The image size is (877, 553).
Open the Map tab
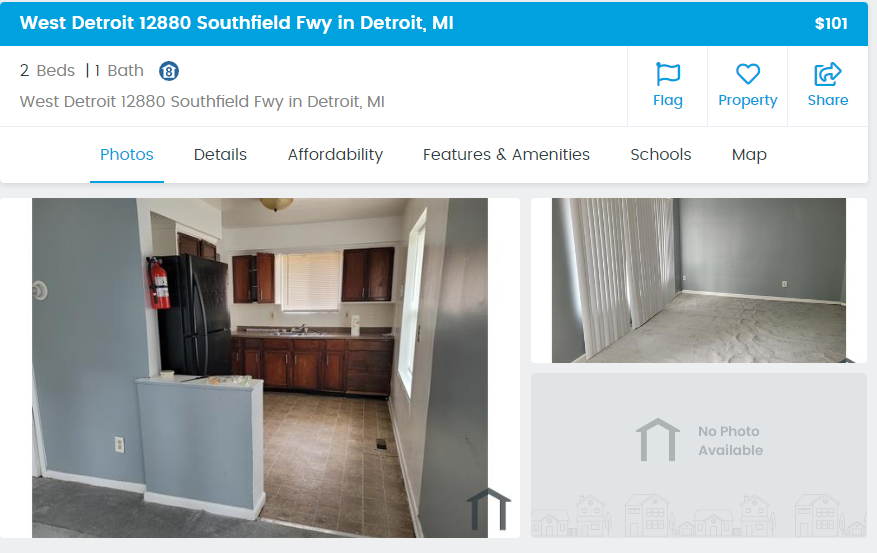coord(749,154)
